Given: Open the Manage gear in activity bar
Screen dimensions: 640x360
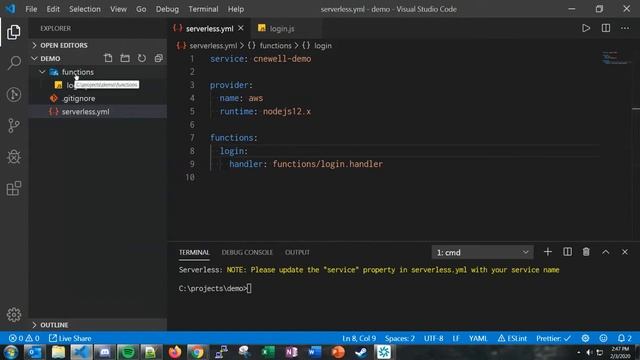Looking at the screenshot, I should point(14,315).
